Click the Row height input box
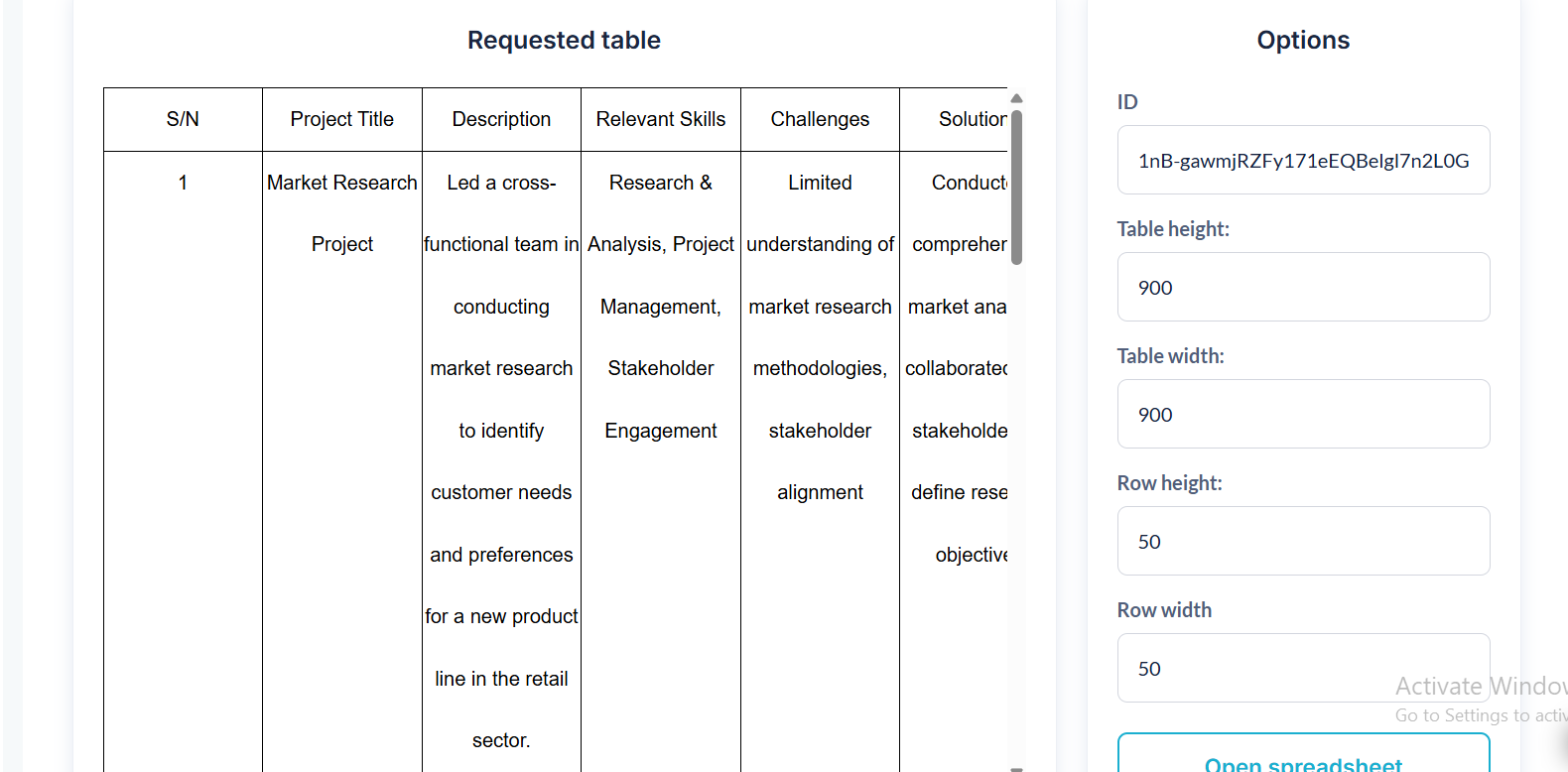 point(1303,542)
